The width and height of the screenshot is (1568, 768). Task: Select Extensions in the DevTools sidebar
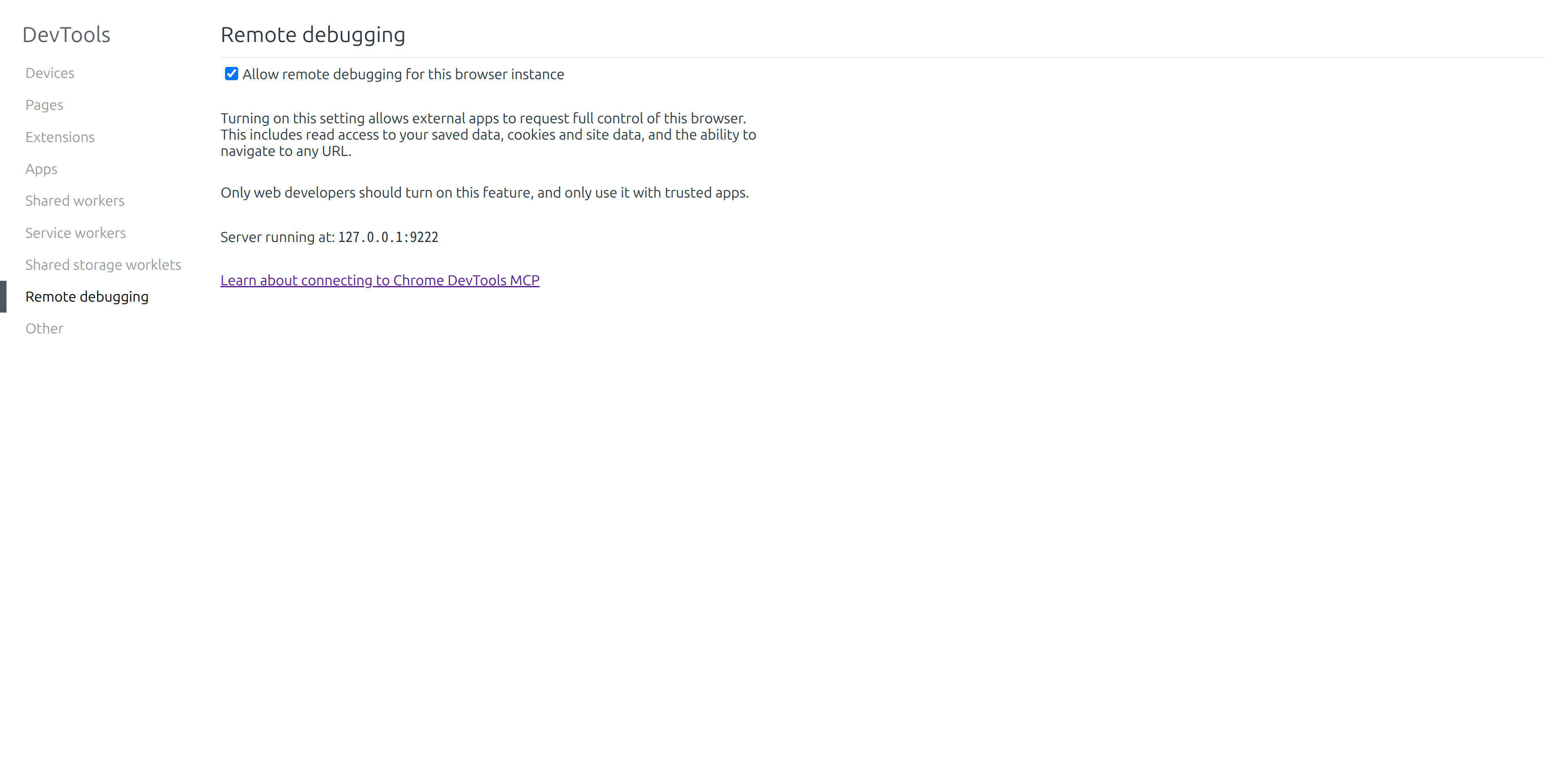pyautogui.click(x=60, y=138)
